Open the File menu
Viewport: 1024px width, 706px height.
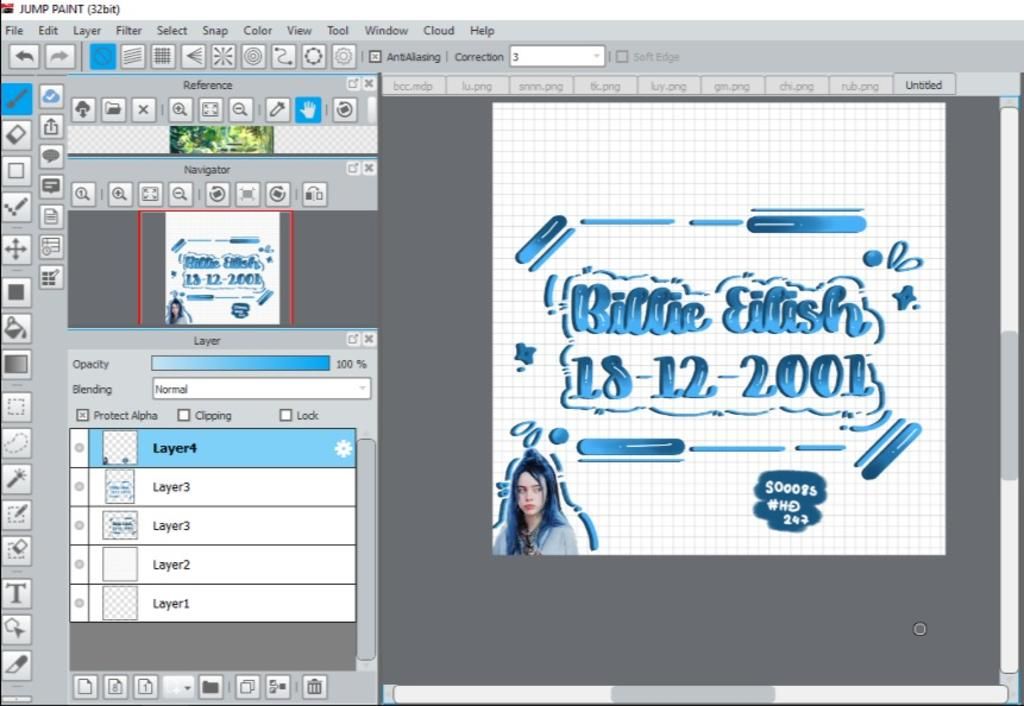point(14,30)
